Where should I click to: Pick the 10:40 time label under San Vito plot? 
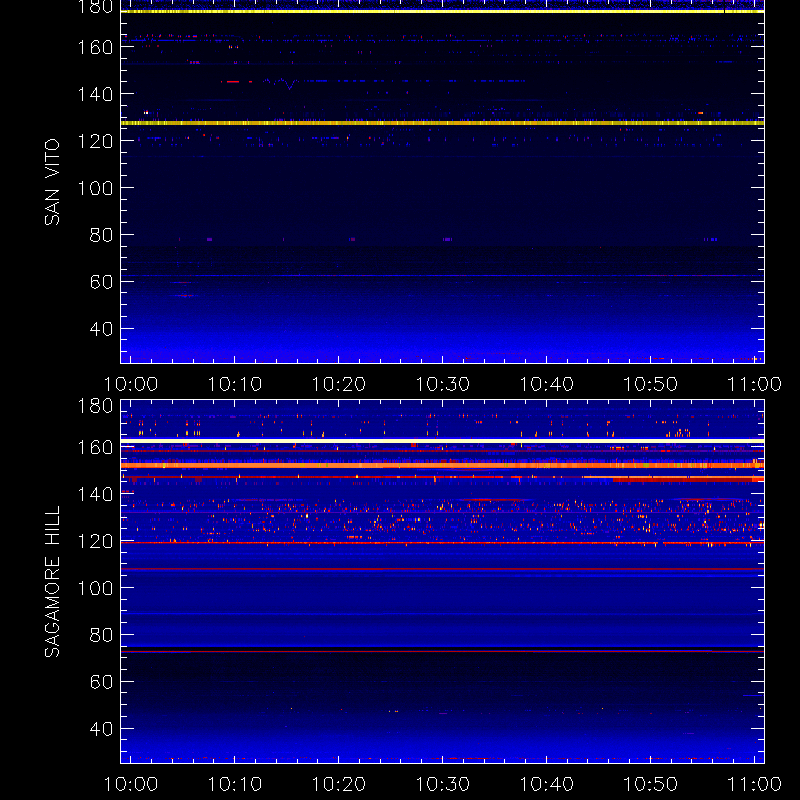547,384
